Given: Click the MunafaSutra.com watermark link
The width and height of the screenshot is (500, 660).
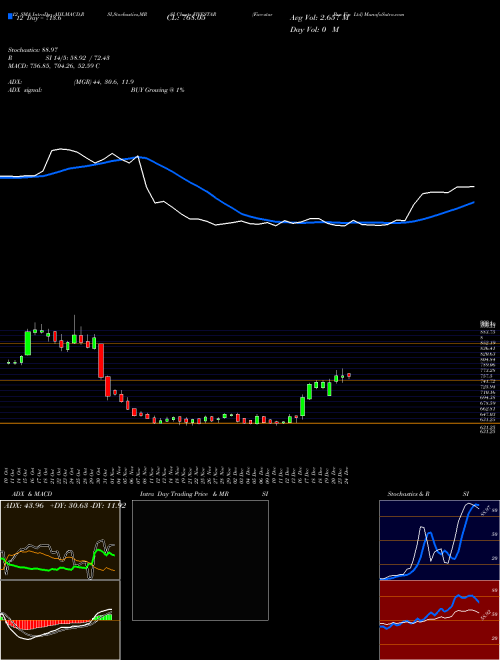Looking at the screenshot, I should pyautogui.click(x=383, y=14).
